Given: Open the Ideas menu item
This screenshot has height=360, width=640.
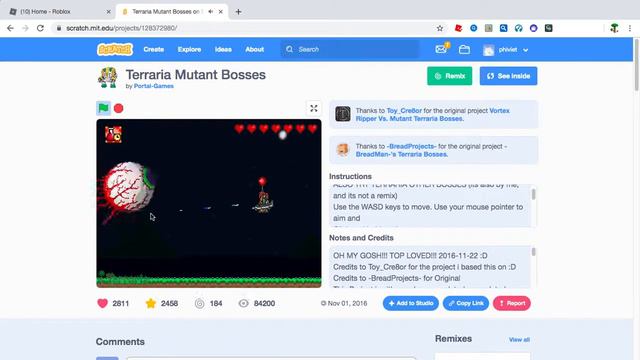Looking at the screenshot, I should 223,49.
